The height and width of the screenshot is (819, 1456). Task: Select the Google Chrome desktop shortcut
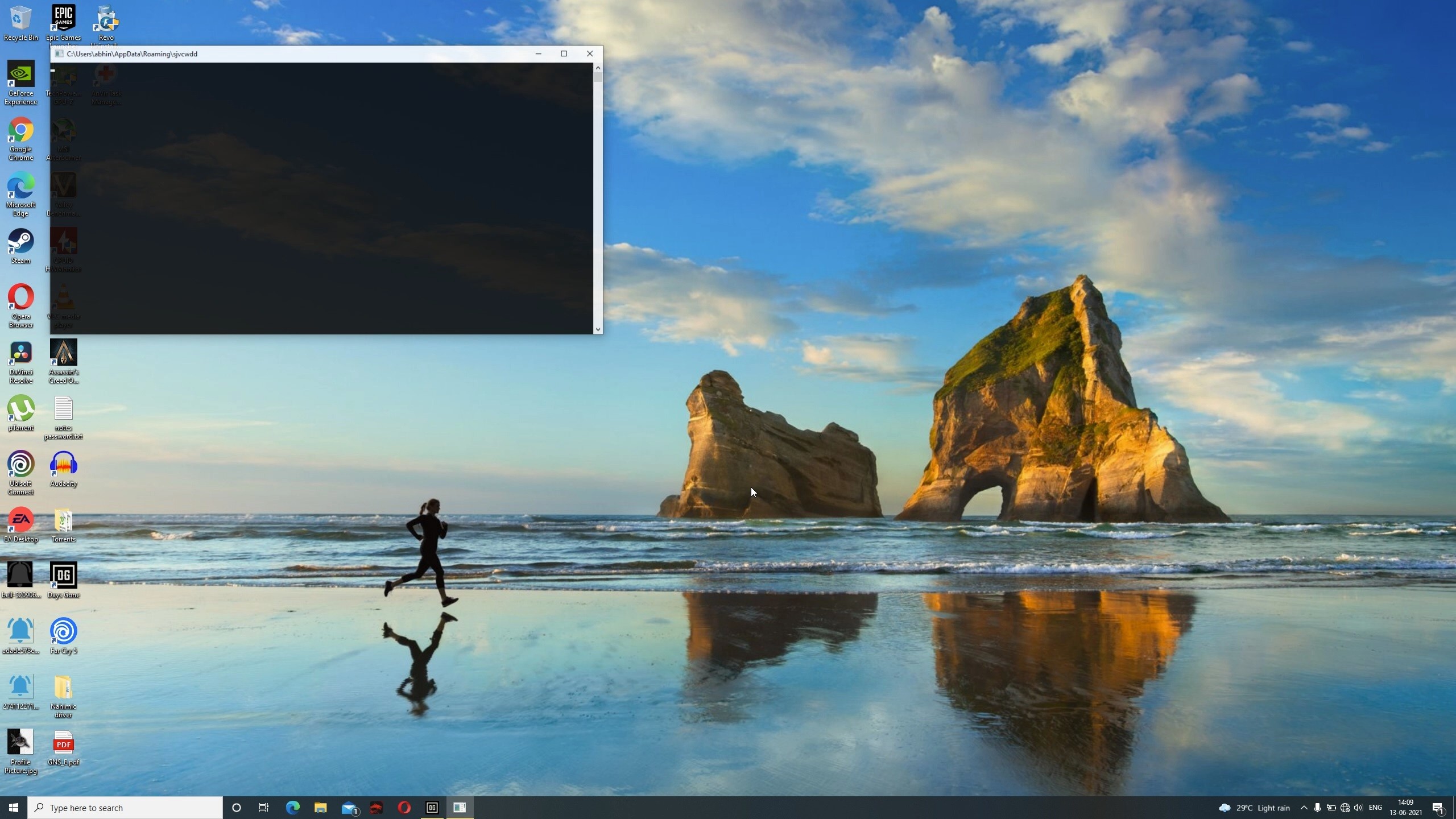[20, 139]
